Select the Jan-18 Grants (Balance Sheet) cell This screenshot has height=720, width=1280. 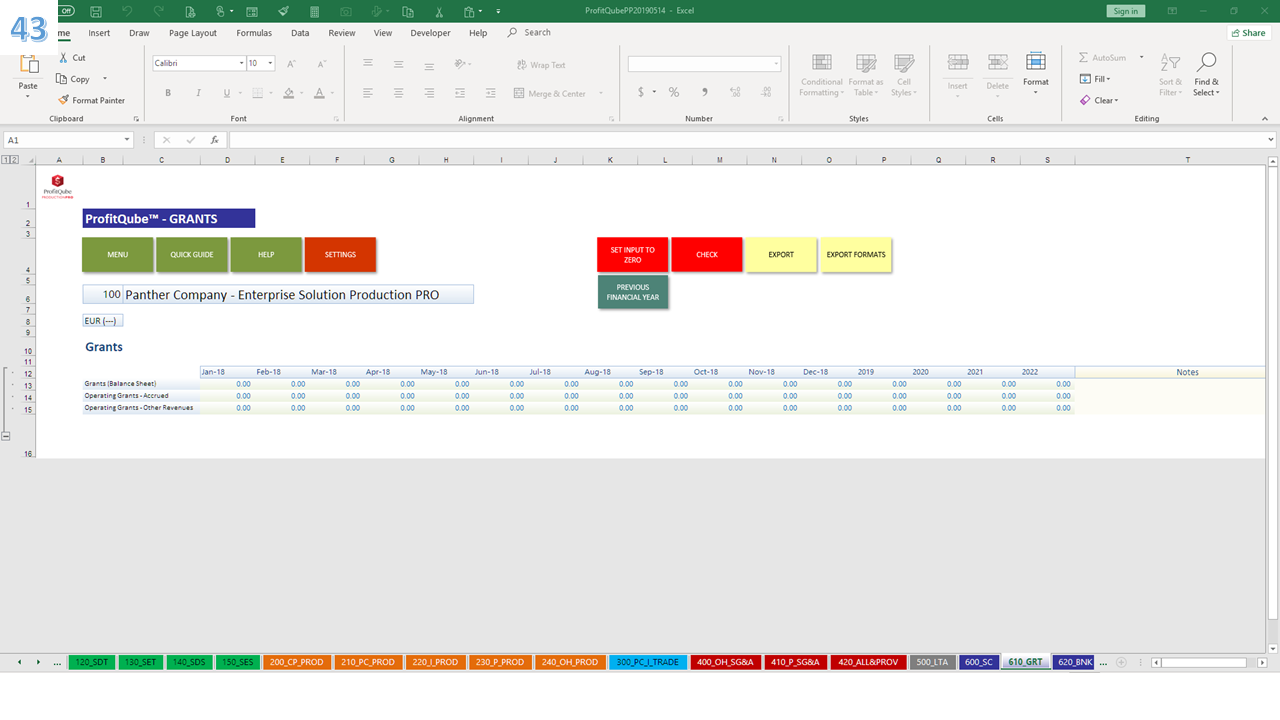pos(227,384)
